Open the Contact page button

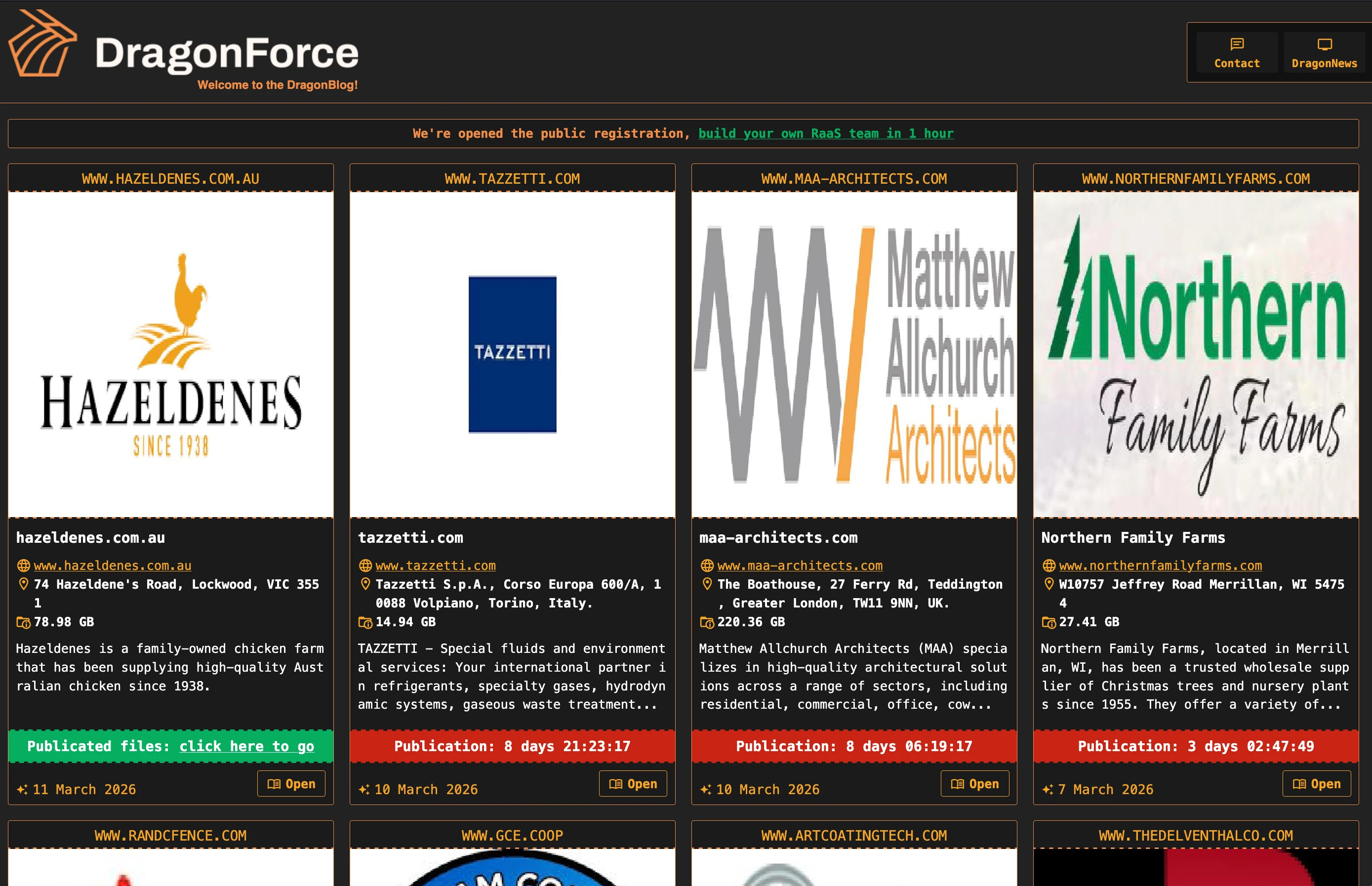pos(1236,53)
